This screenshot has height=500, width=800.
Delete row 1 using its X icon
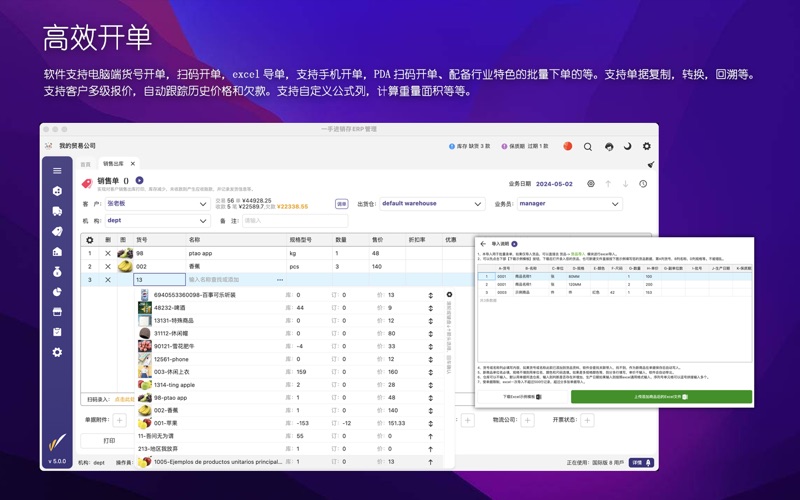click(x=108, y=254)
